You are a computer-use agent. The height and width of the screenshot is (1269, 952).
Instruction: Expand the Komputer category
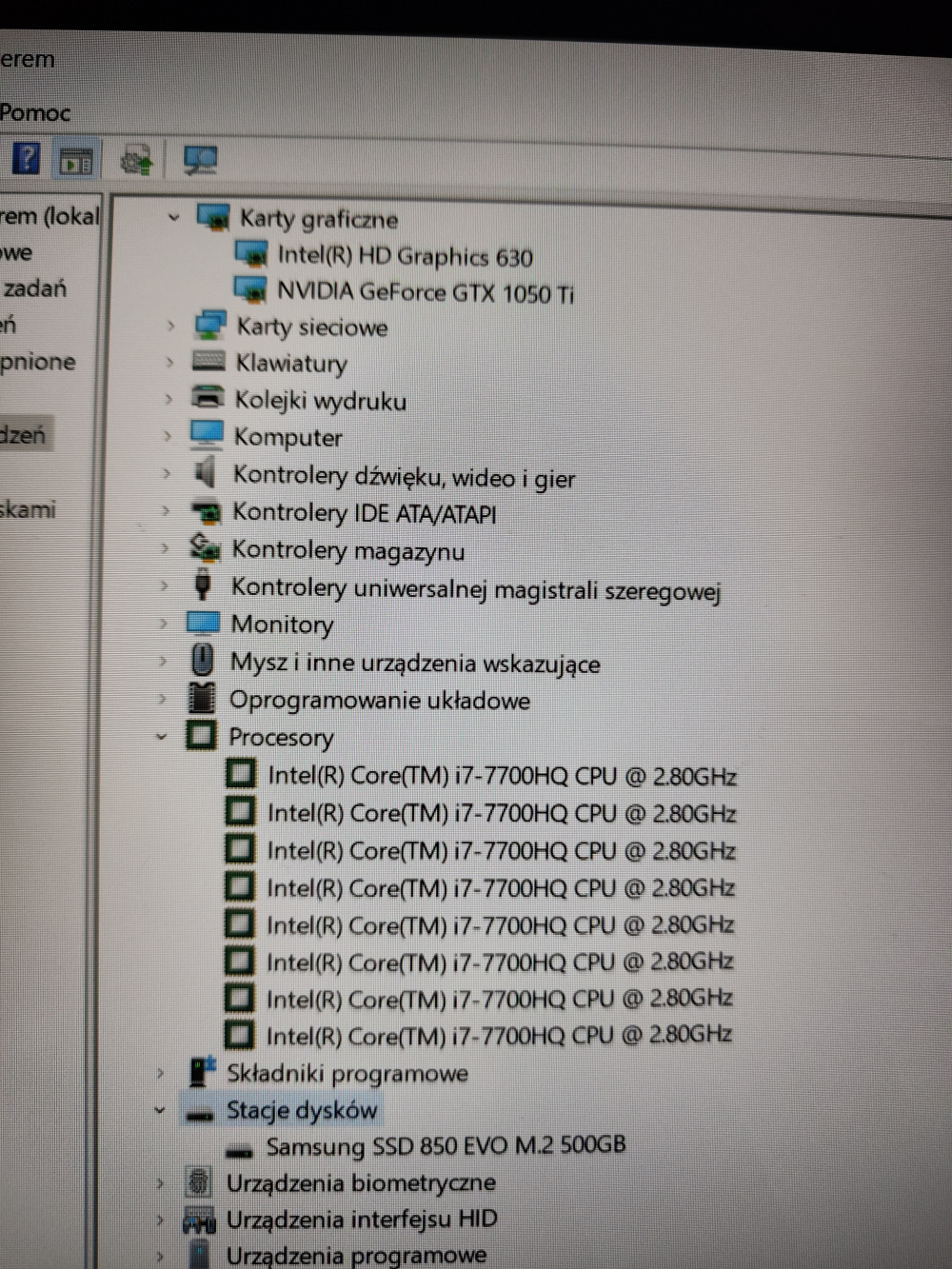[168, 436]
